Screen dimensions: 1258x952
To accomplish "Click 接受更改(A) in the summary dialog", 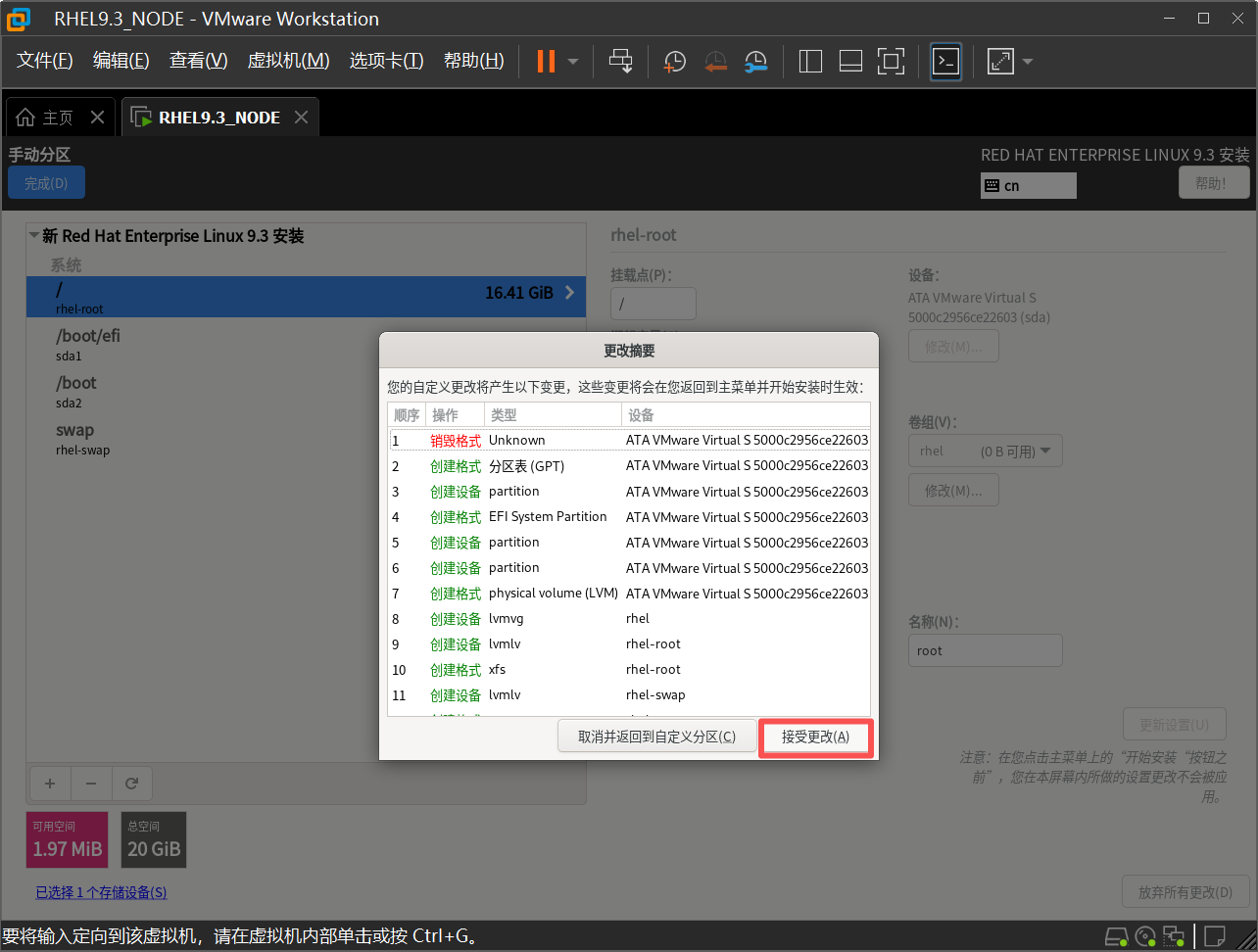I will [815, 737].
